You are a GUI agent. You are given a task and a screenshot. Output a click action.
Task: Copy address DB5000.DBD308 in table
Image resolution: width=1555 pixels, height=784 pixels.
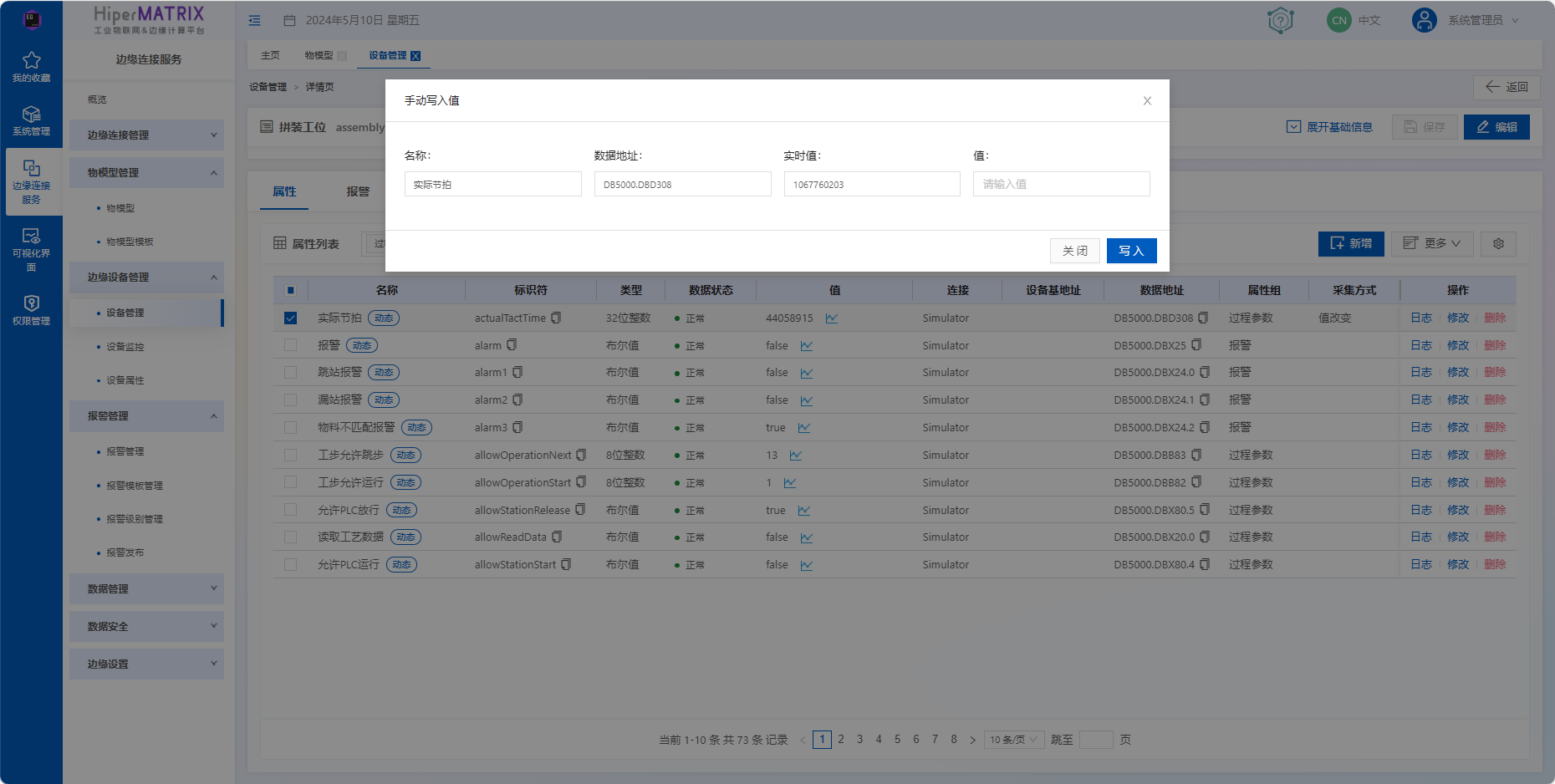tap(1203, 318)
